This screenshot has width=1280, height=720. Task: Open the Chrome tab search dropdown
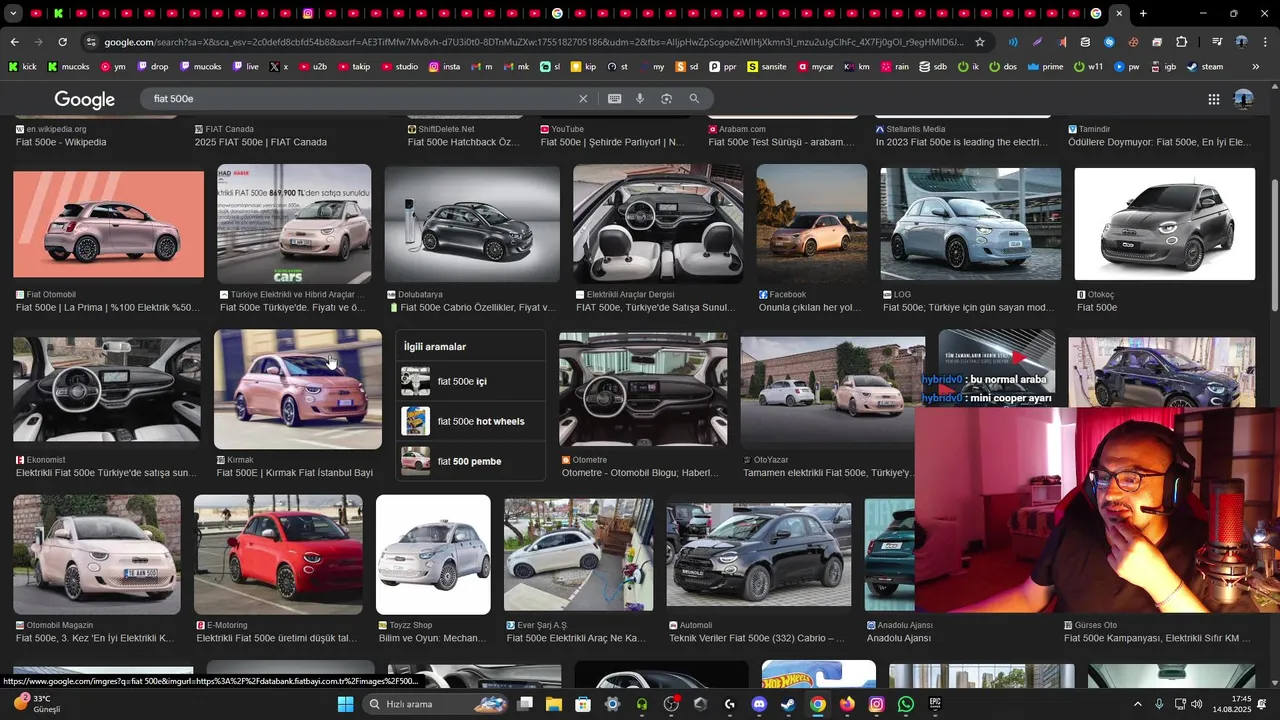click(14, 13)
